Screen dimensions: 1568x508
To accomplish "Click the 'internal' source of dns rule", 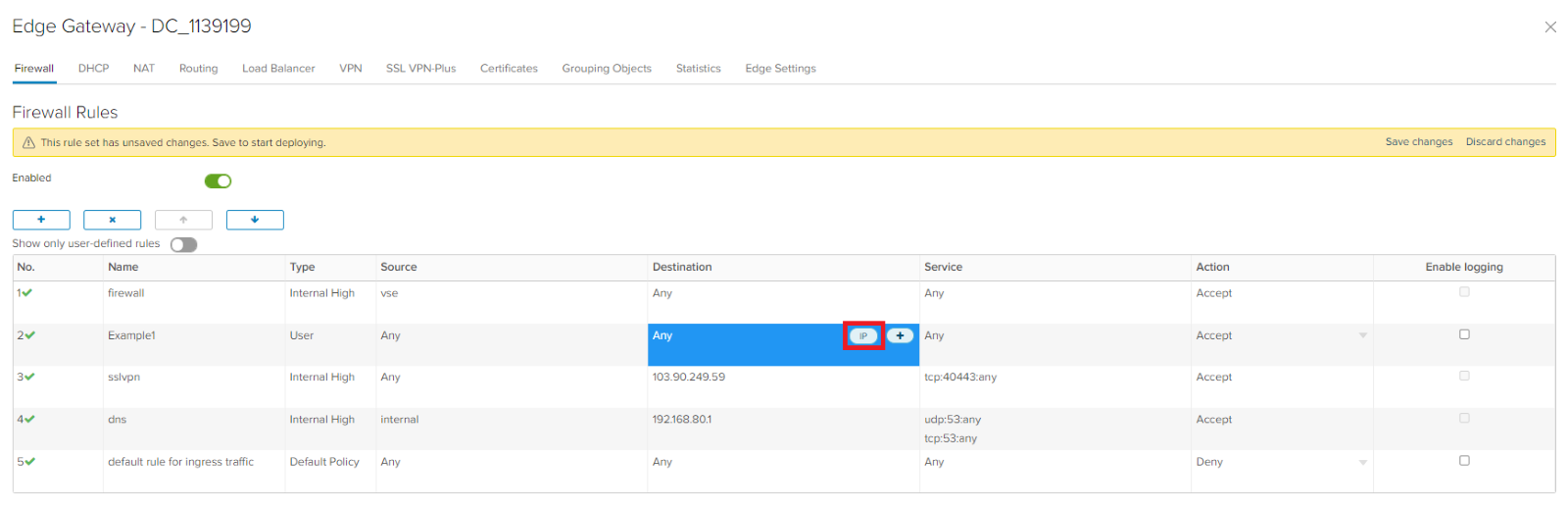I will tap(400, 420).
